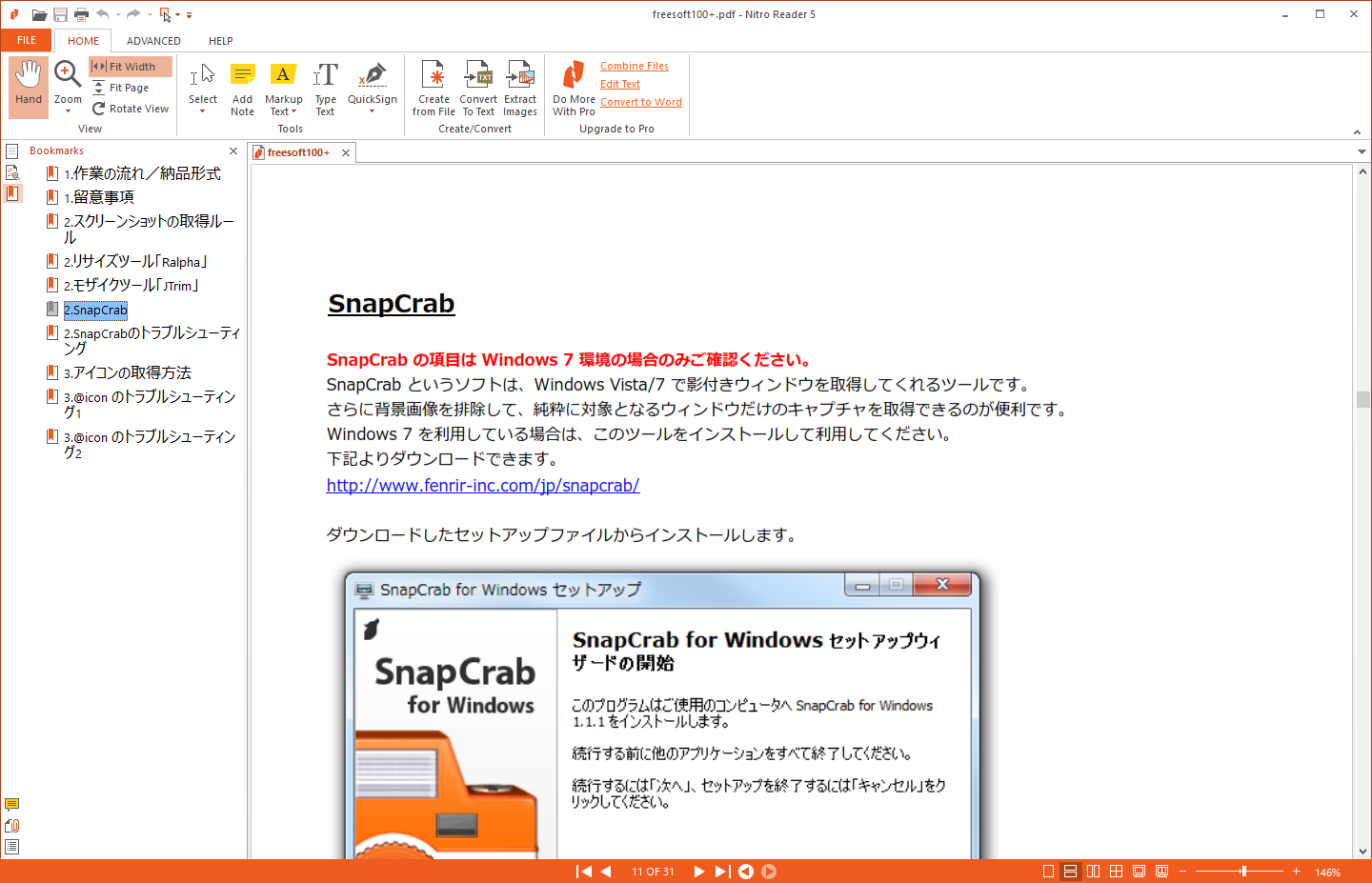
Task: Choose the Type Text tool
Action: [x=325, y=88]
